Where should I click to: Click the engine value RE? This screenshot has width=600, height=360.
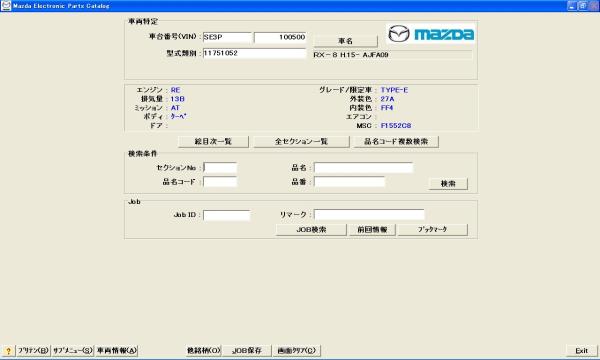click(175, 90)
